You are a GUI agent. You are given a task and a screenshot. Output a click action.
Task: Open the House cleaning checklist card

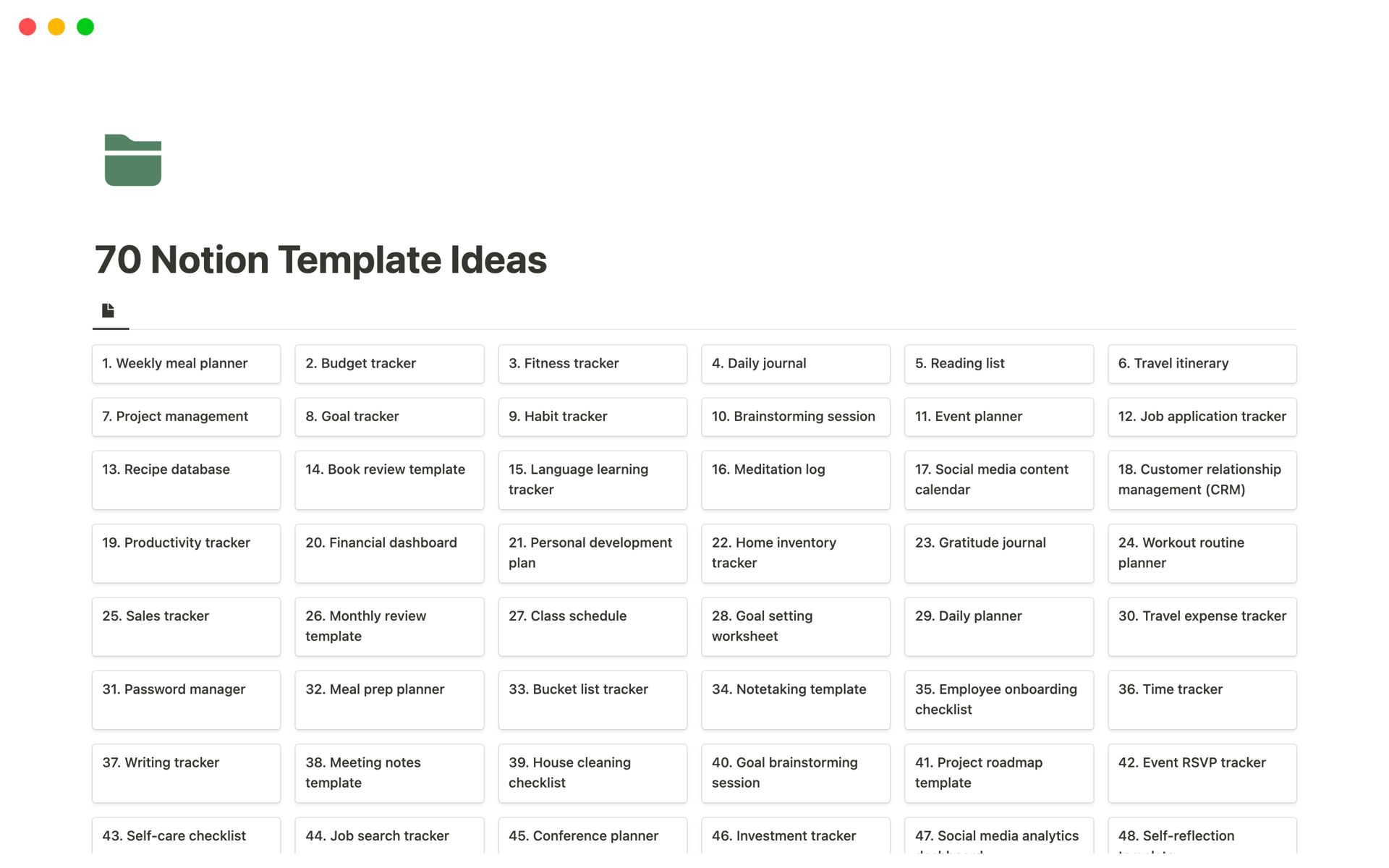(x=592, y=773)
